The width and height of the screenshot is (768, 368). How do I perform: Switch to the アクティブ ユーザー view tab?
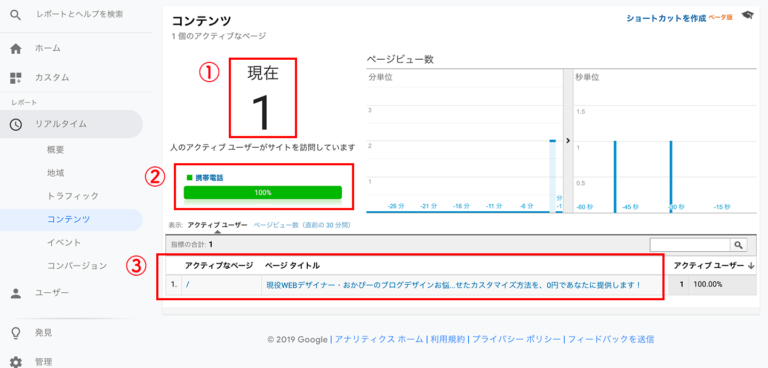pyautogui.click(x=217, y=225)
